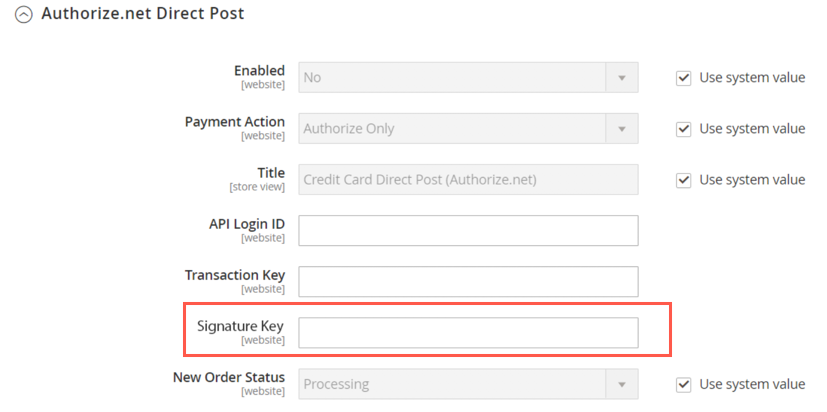Click the Authorize.net Direct Post heading text
Image resolution: width=827 pixels, height=412 pixels.
tap(142, 14)
